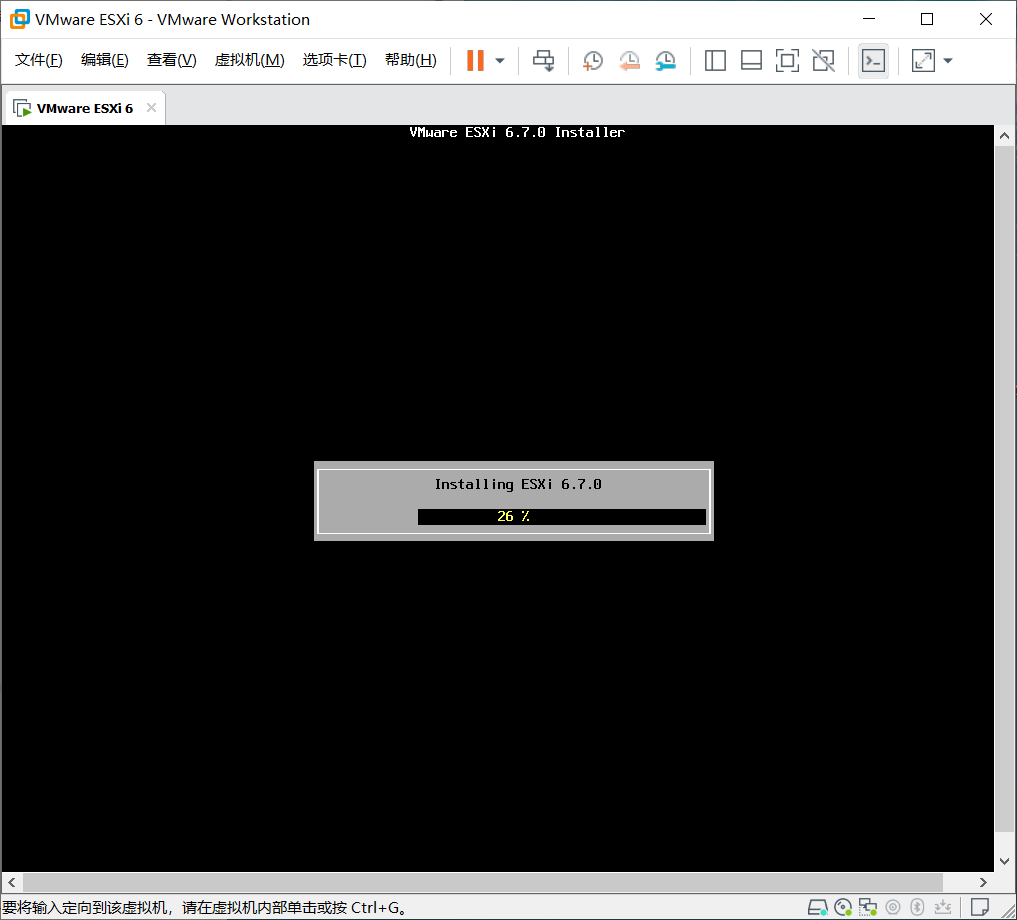
Task: Toggle the thumbnail bar view
Action: point(751,60)
